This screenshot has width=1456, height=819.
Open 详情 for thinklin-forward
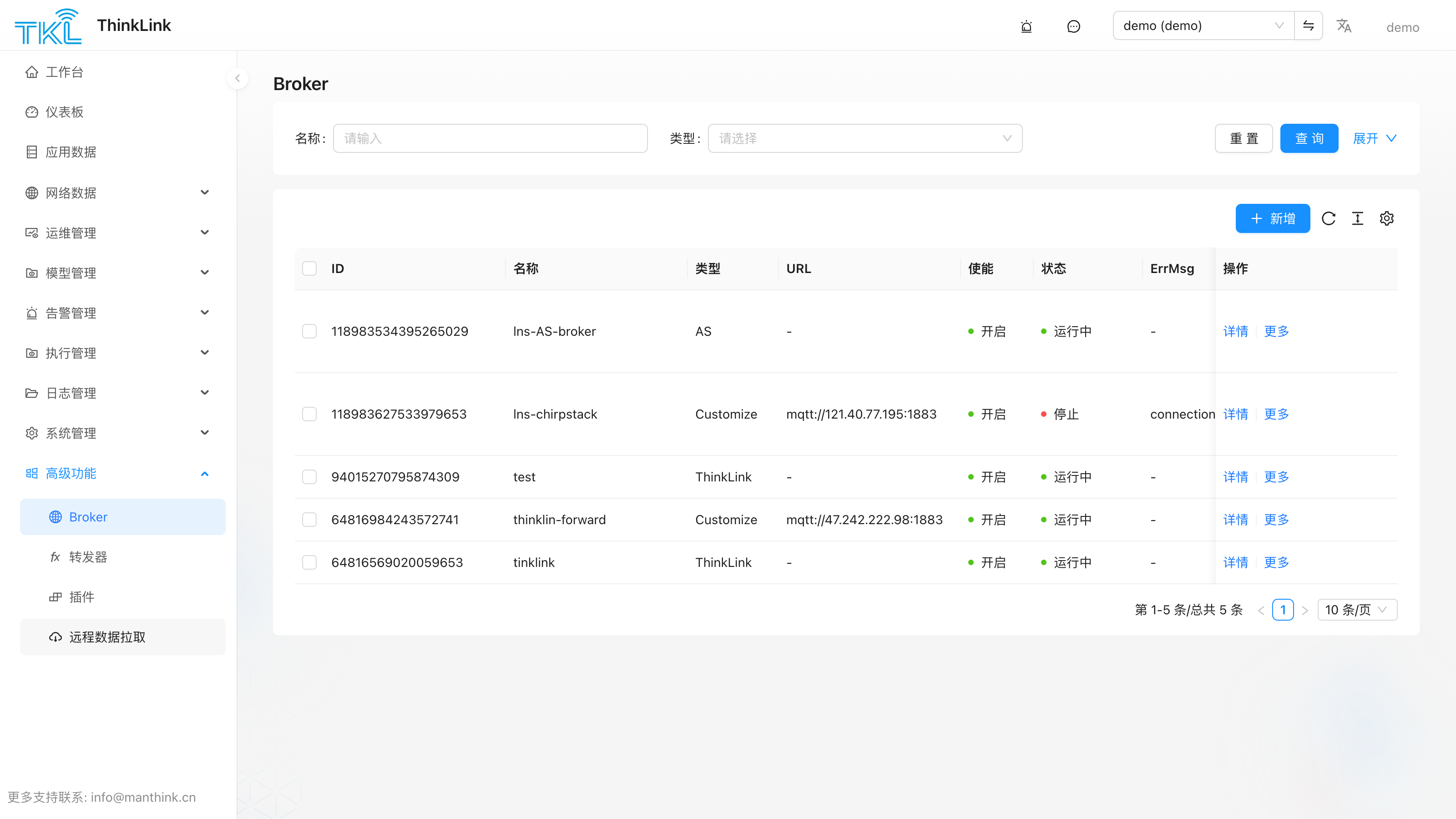(x=1236, y=520)
